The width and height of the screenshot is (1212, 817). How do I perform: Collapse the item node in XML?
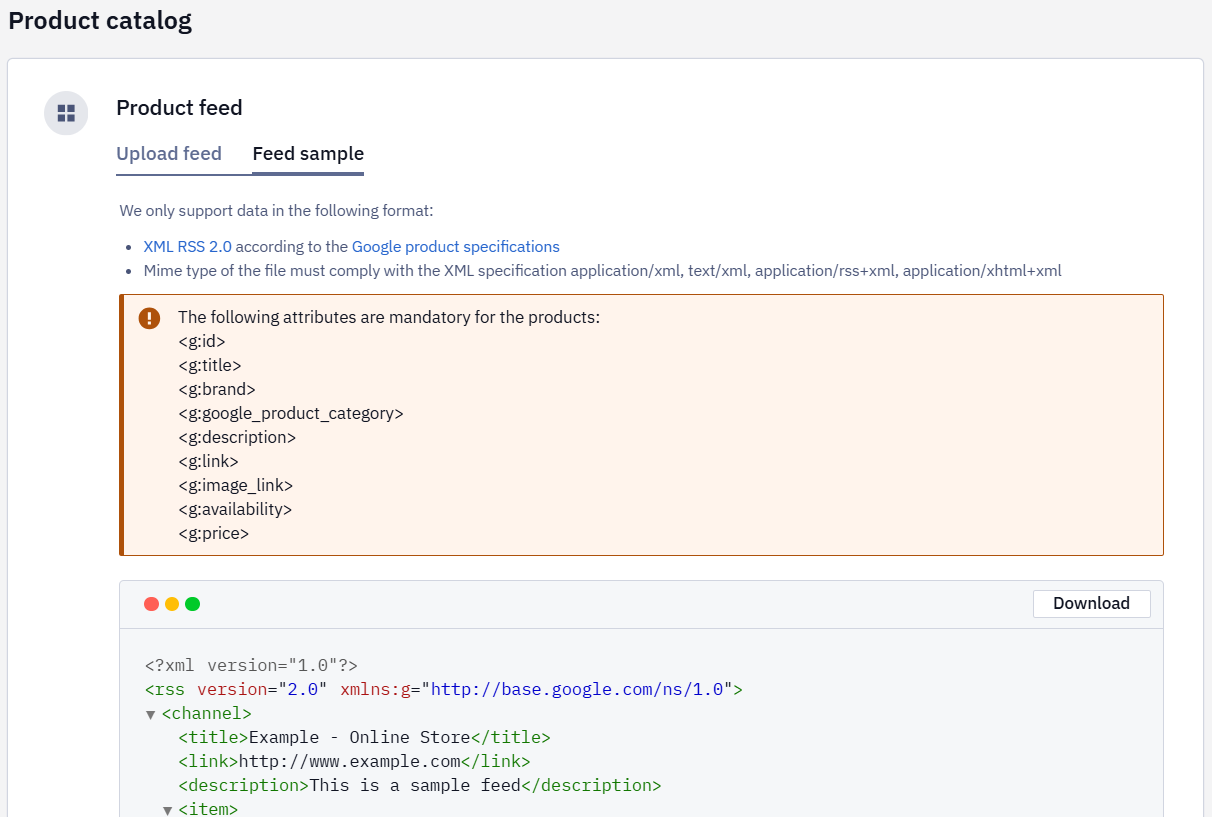point(168,810)
